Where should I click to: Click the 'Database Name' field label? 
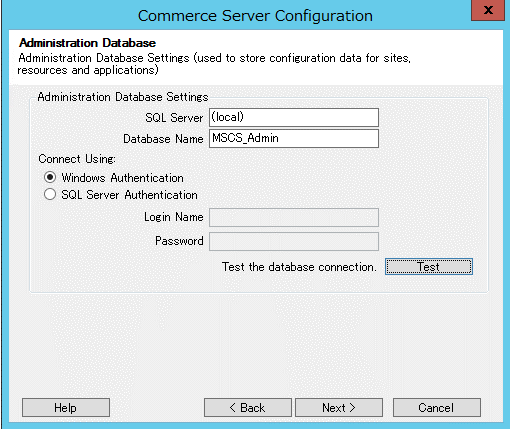163,139
